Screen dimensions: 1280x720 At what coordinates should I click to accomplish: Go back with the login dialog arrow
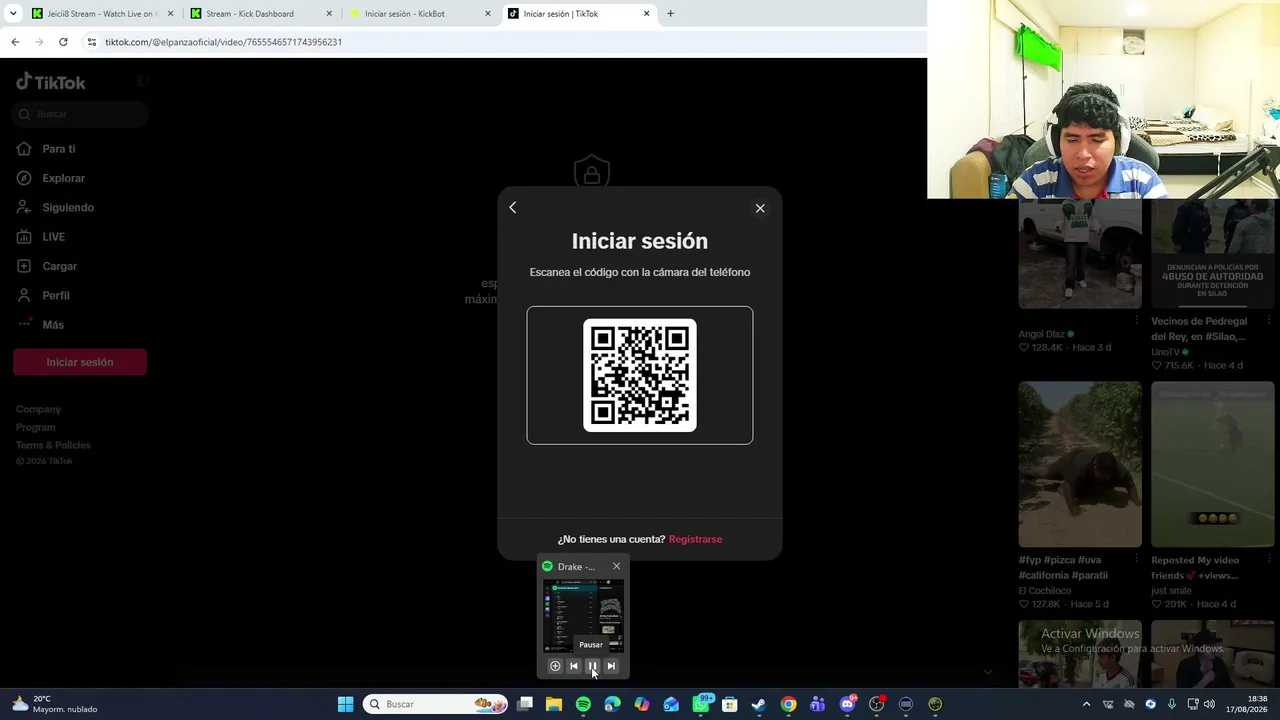click(x=513, y=207)
